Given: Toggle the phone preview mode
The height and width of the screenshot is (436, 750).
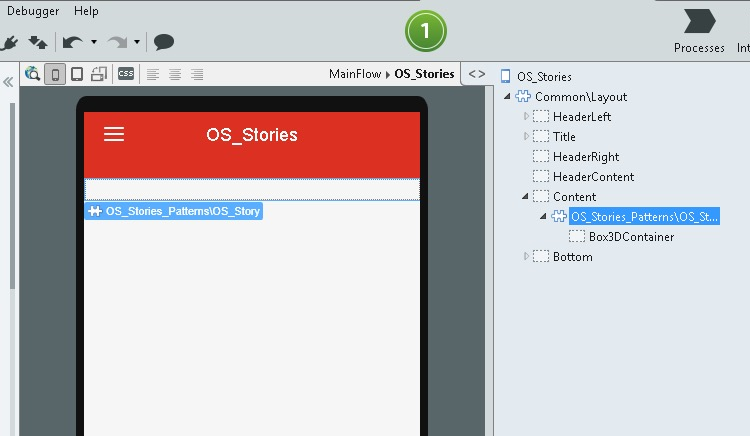Looking at the screenshot, I should coord(55,74).
